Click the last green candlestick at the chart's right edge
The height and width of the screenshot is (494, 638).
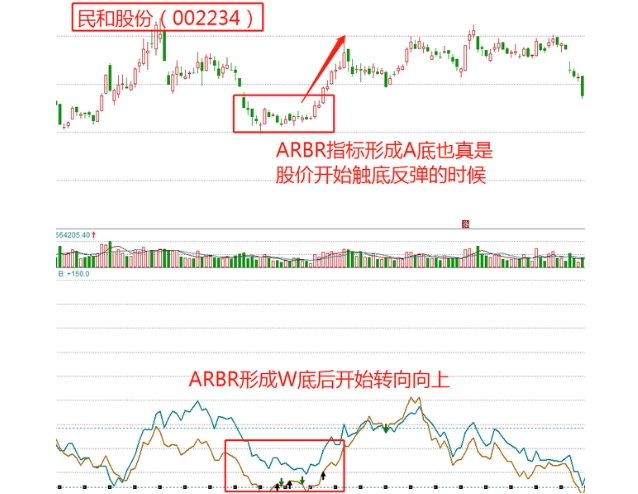click(x=583, y=87)
